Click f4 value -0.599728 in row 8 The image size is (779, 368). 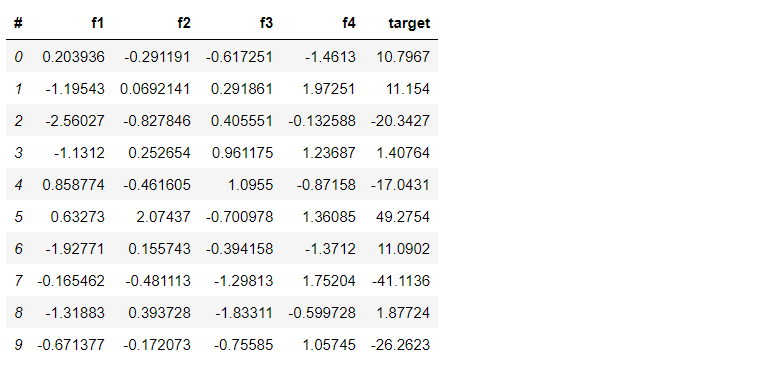322,313
